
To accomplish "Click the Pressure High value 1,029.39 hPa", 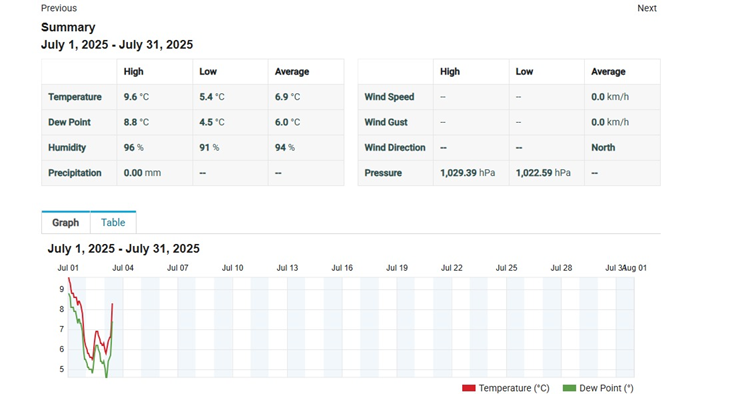I will pyautogui.click(x=468, y=173).
